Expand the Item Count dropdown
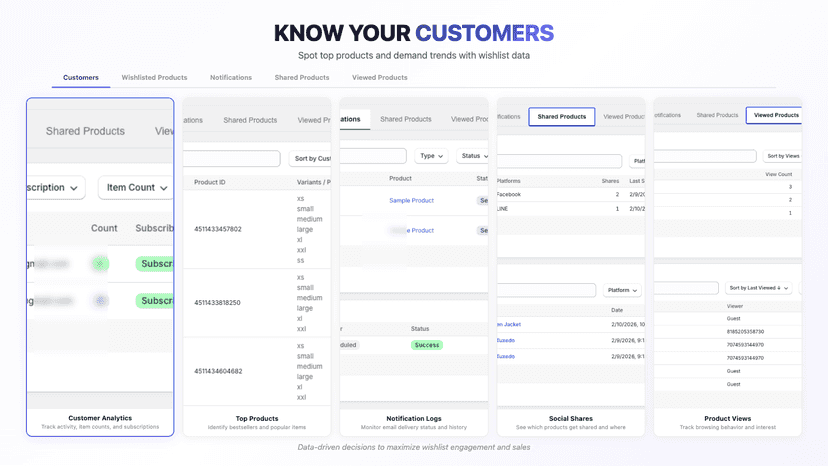Viewport: 828px width, 466px height. click(x=136, y=188)
